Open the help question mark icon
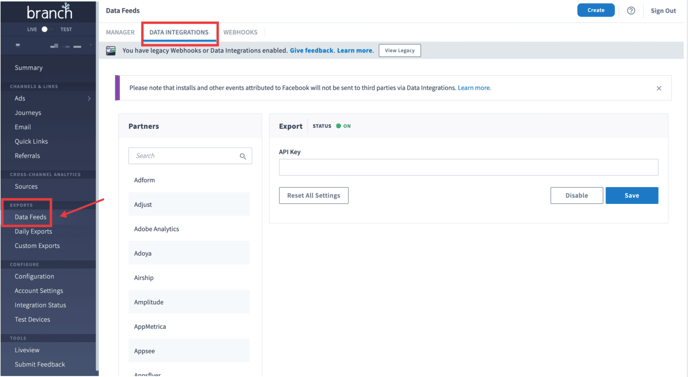The width and height of the screenshot is (688, 377). pyautogui.click(x=631, y=11)
